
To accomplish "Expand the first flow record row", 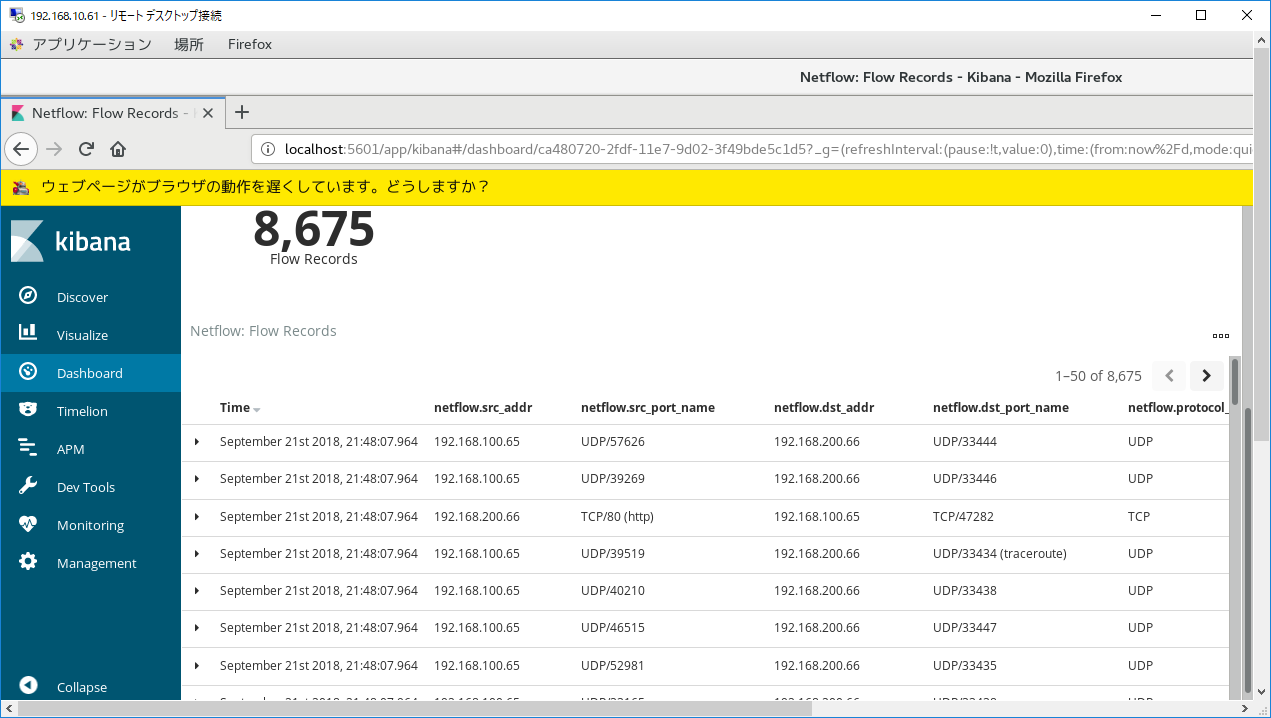I will point(197,441).
